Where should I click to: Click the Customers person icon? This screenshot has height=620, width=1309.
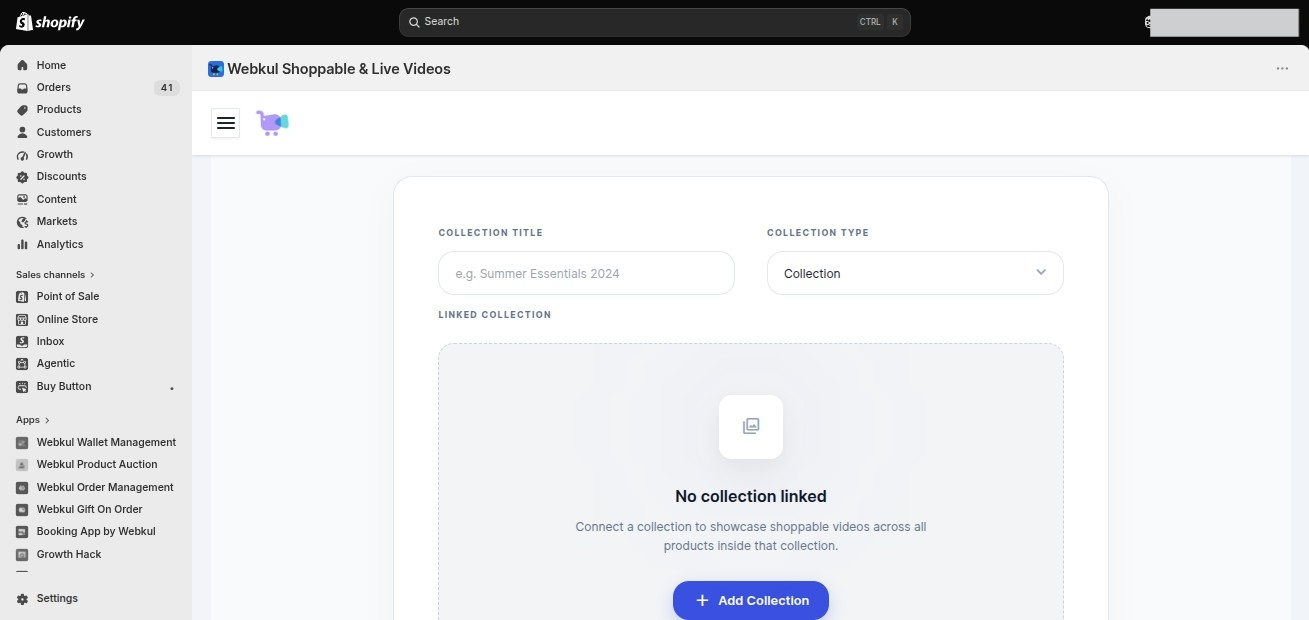click(22, 132)
